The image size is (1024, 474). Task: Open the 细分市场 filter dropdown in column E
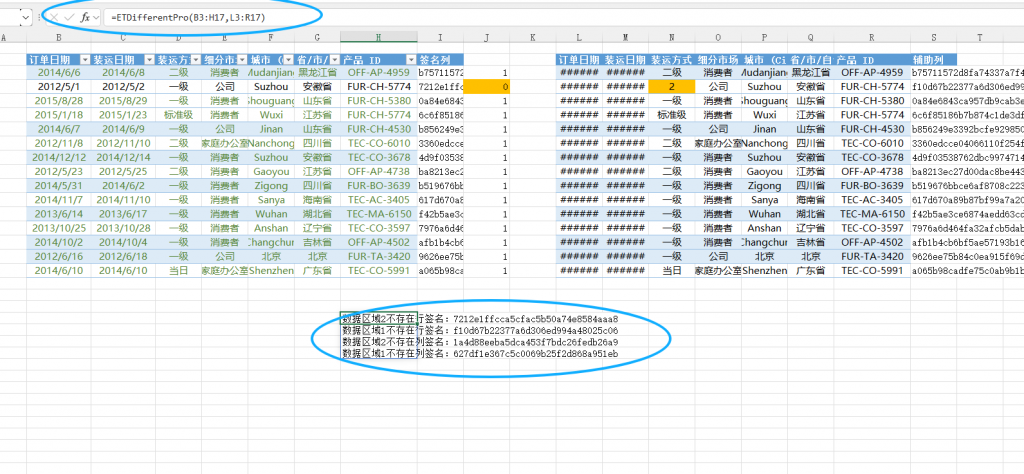click(242, 59)
